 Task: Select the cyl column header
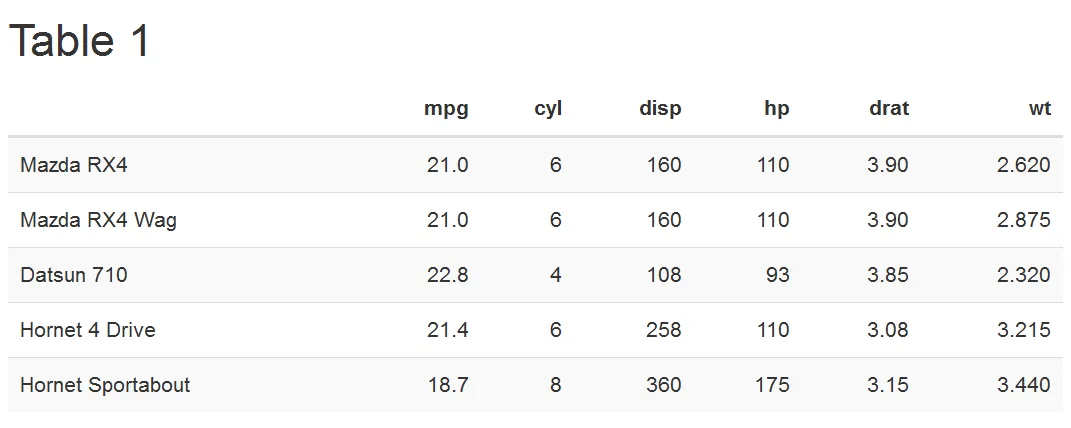548,108
